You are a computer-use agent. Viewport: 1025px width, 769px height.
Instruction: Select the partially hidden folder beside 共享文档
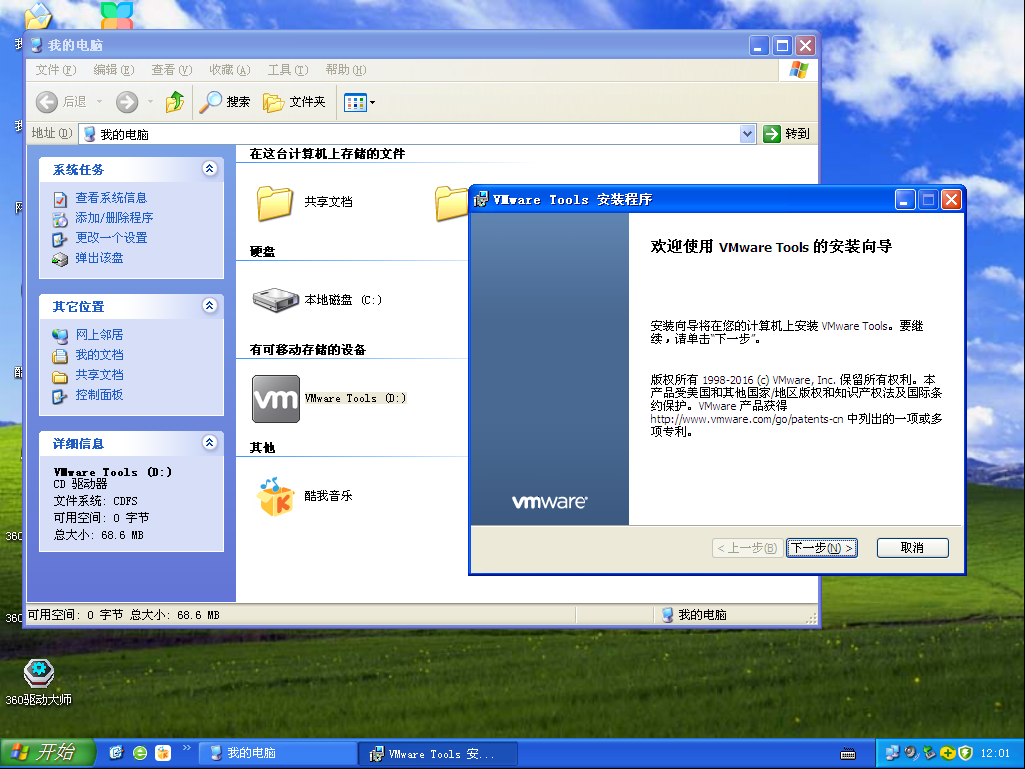tap(451, 203)
